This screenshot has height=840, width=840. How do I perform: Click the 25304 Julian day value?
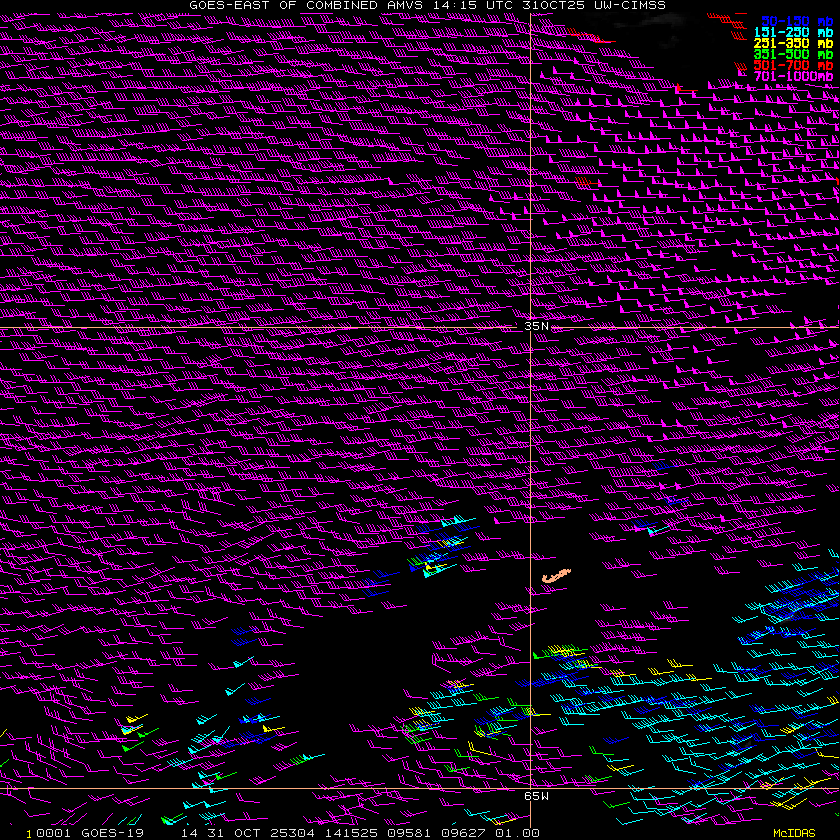point(290,833)
